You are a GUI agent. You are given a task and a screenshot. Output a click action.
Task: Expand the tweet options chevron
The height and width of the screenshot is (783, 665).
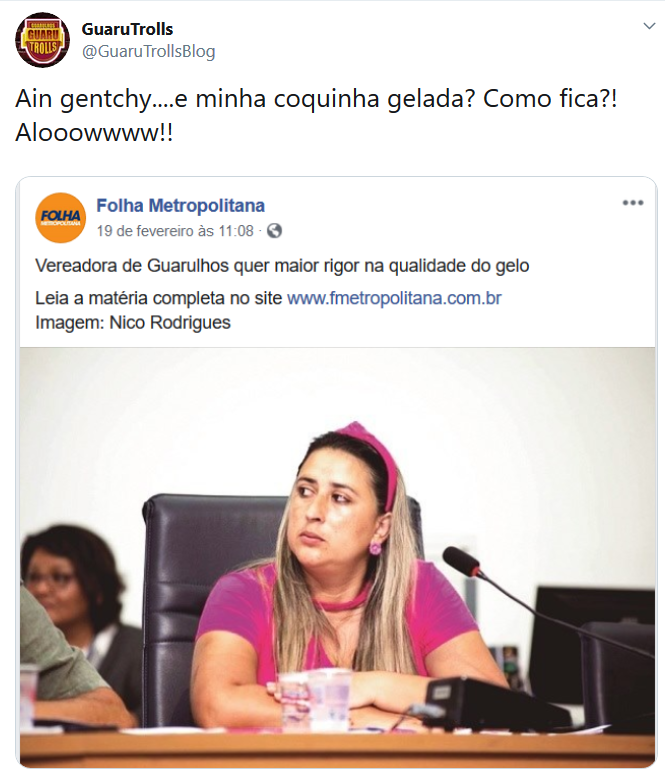[649, 26]
